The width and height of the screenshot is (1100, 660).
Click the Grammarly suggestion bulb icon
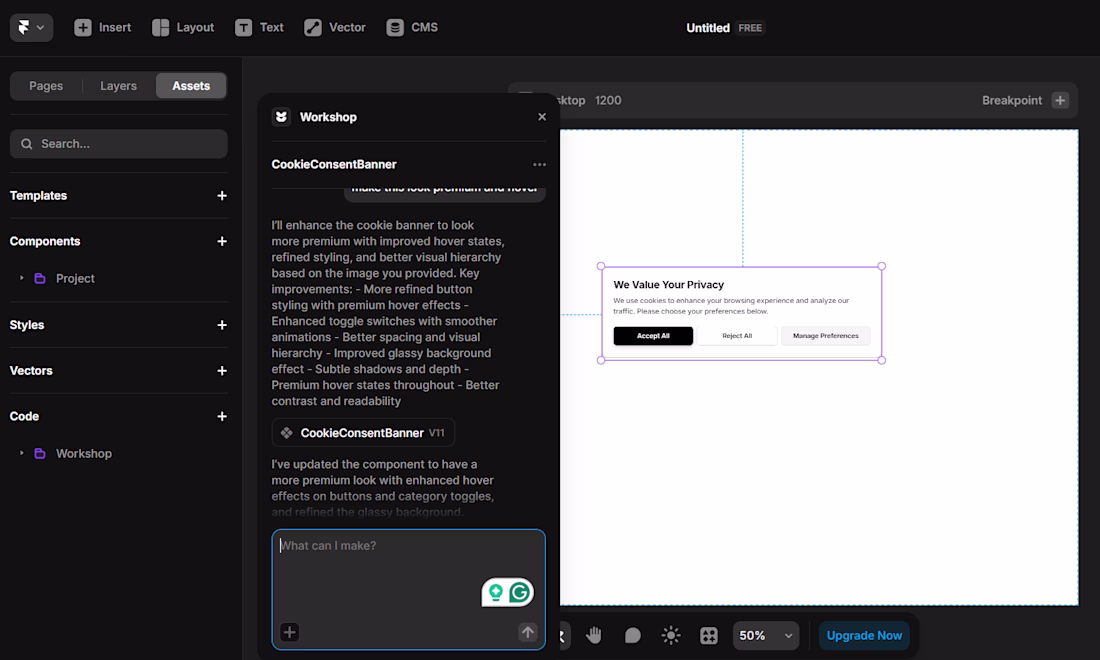point(496,593)
